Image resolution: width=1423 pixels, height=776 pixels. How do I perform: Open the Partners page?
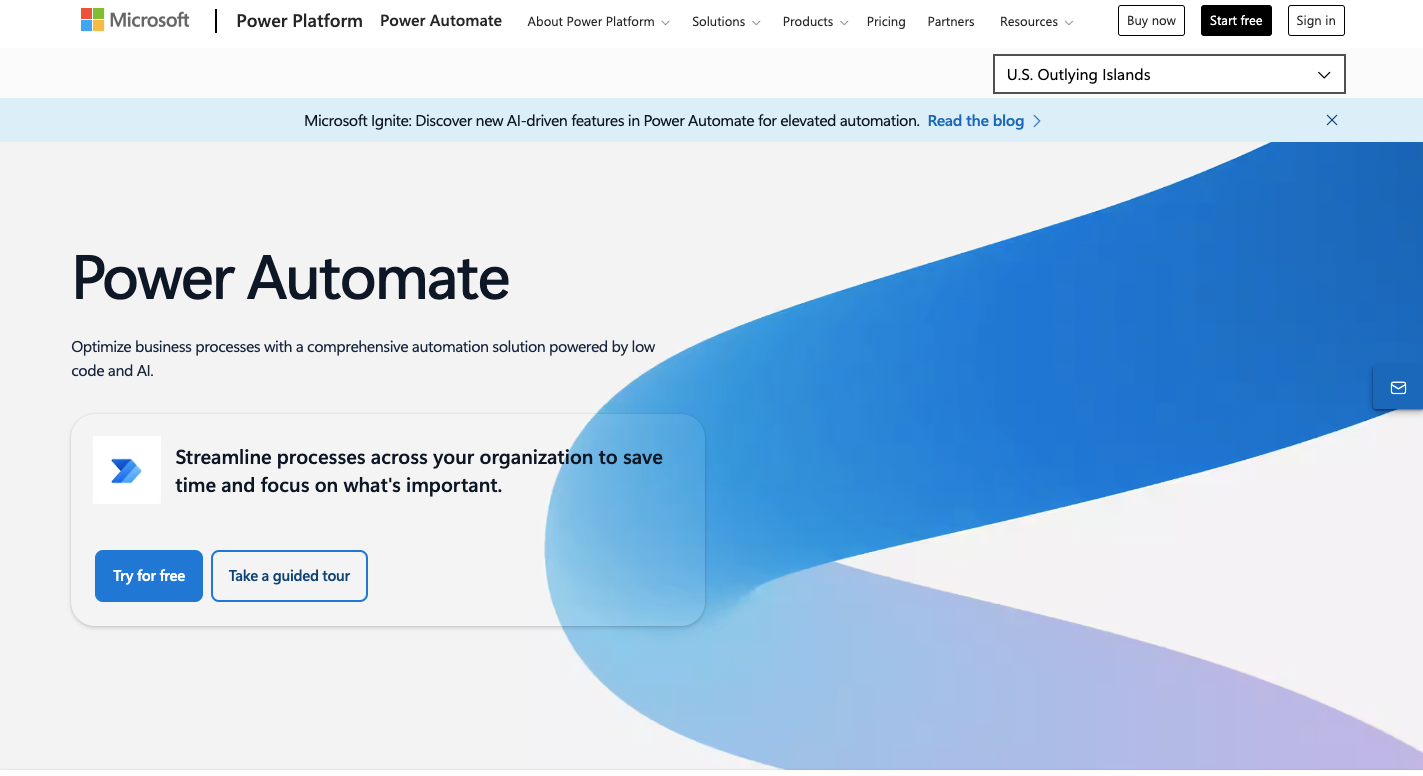point(950,21)
